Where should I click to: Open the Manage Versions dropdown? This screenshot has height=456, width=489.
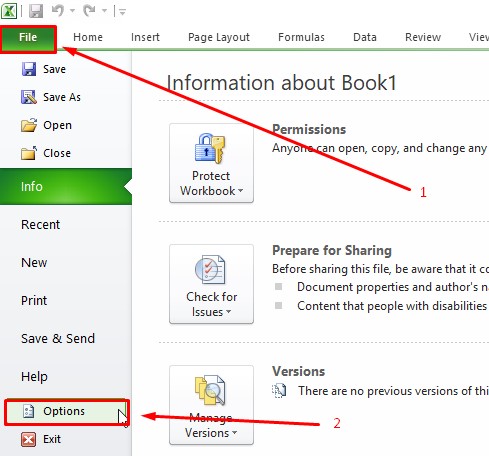211,405
